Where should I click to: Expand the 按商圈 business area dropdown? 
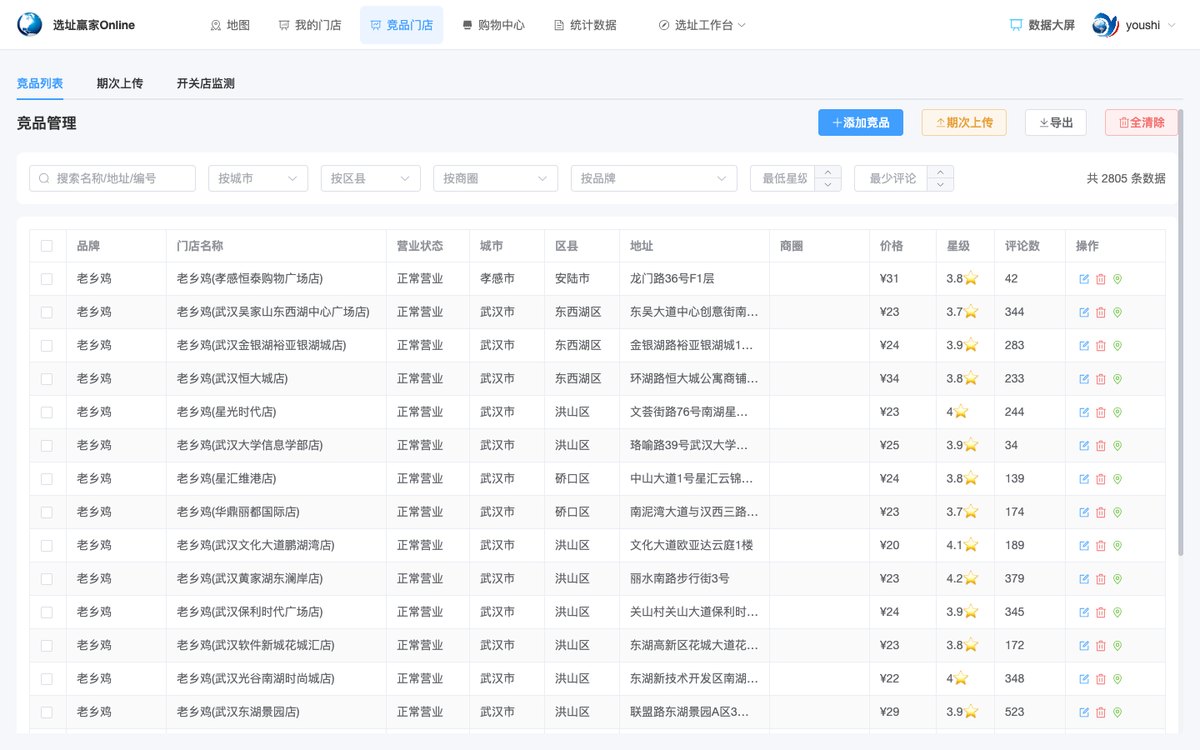click(495, 178)
